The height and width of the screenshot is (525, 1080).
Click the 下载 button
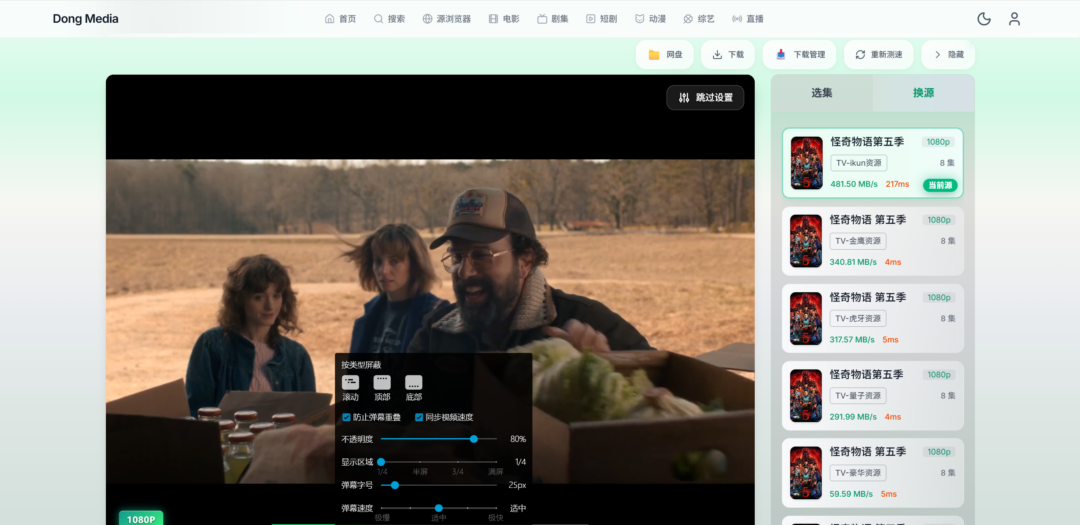click(728, 54)
